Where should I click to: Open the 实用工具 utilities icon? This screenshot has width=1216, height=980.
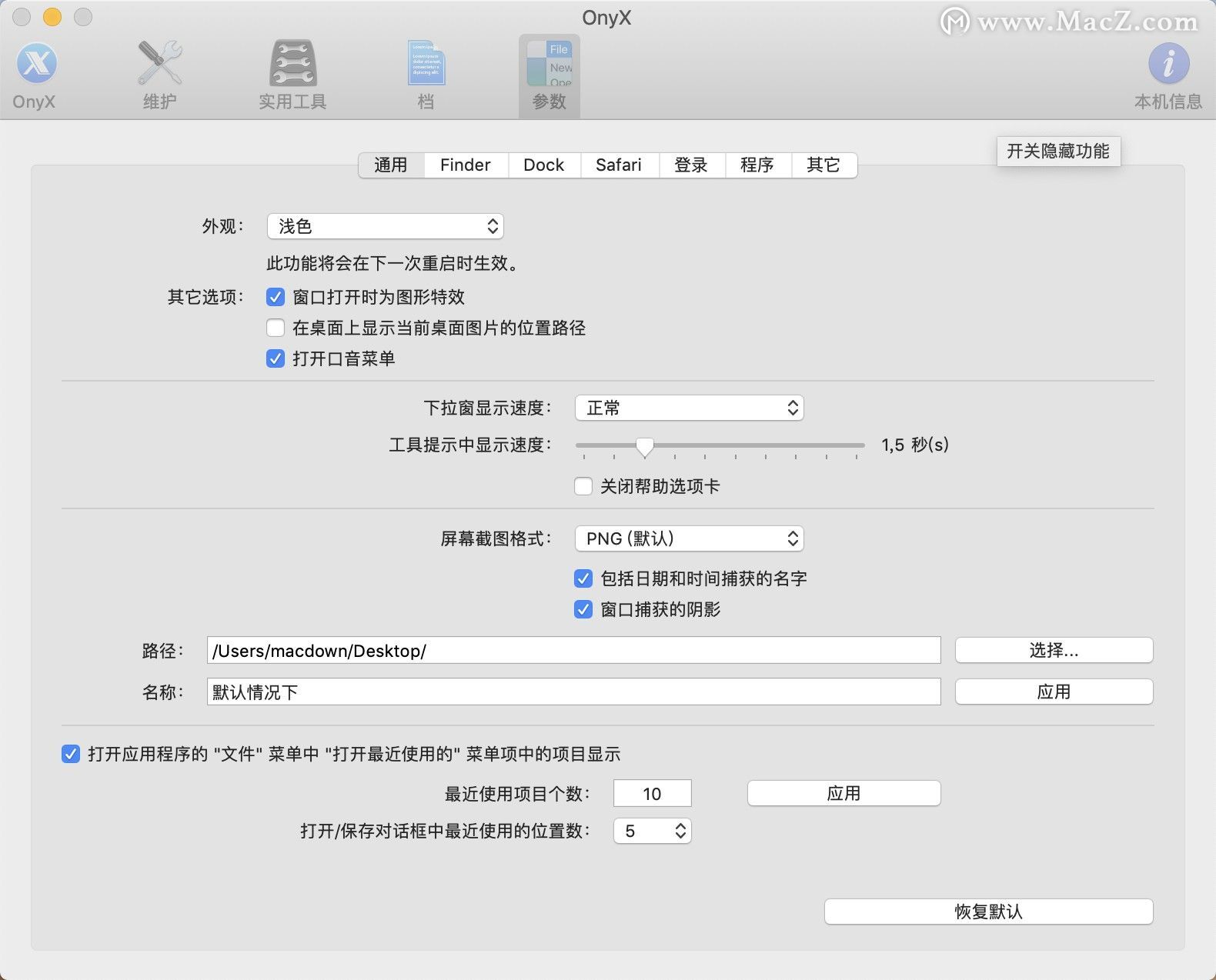pos(292,75)
